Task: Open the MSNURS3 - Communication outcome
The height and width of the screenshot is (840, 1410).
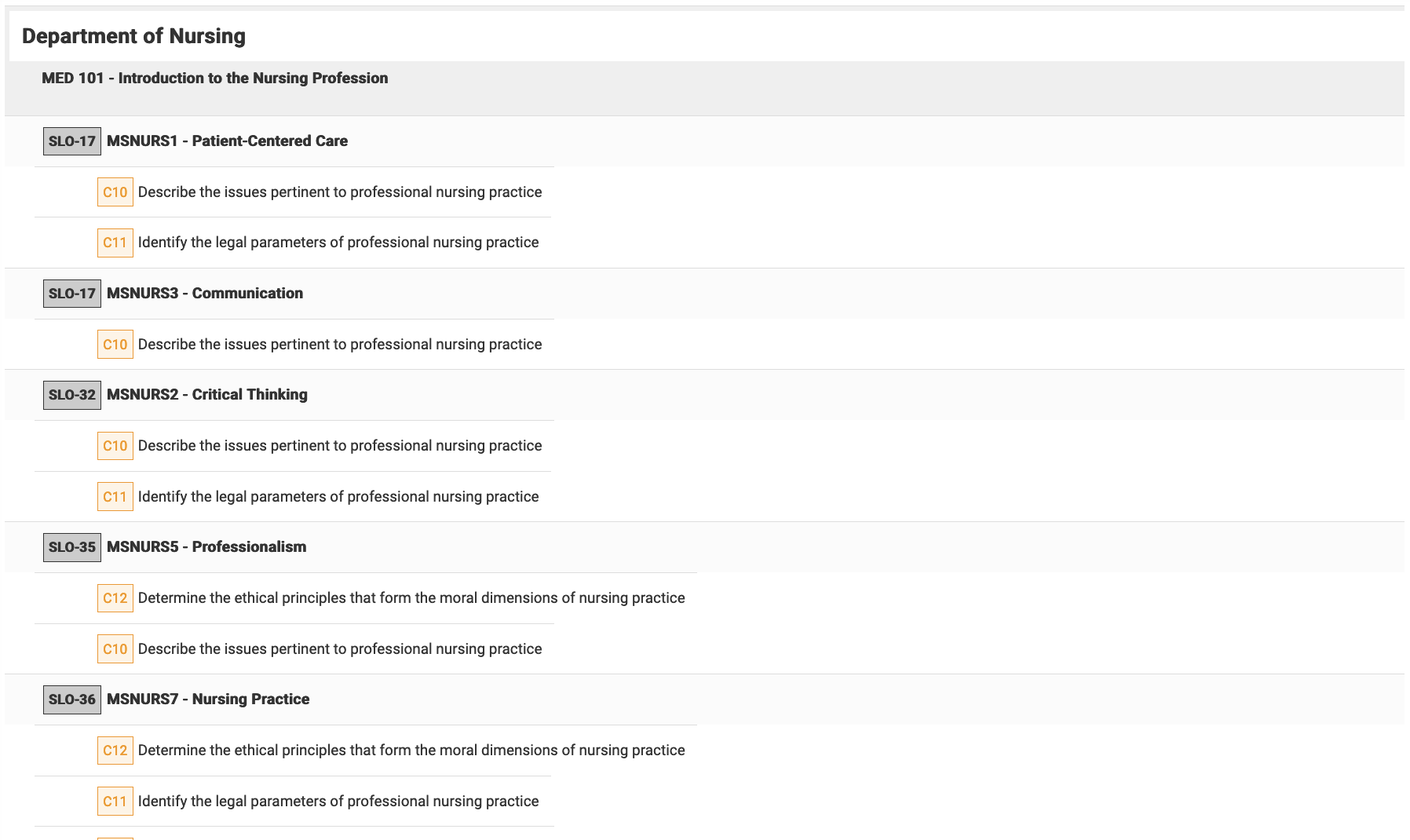Action: (x=204, y=294)
